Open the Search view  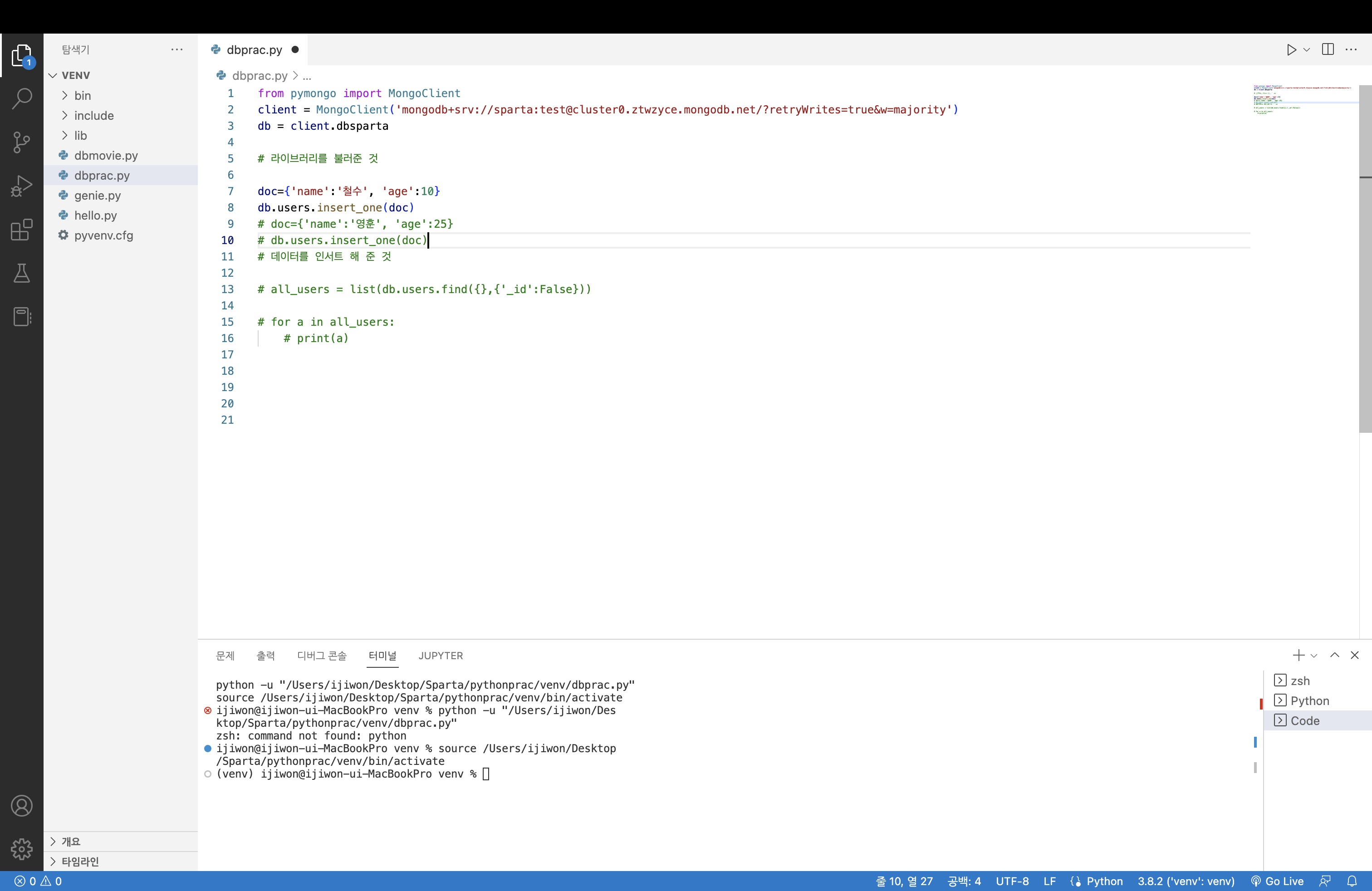pyautogui.click(x=22, y=98)
